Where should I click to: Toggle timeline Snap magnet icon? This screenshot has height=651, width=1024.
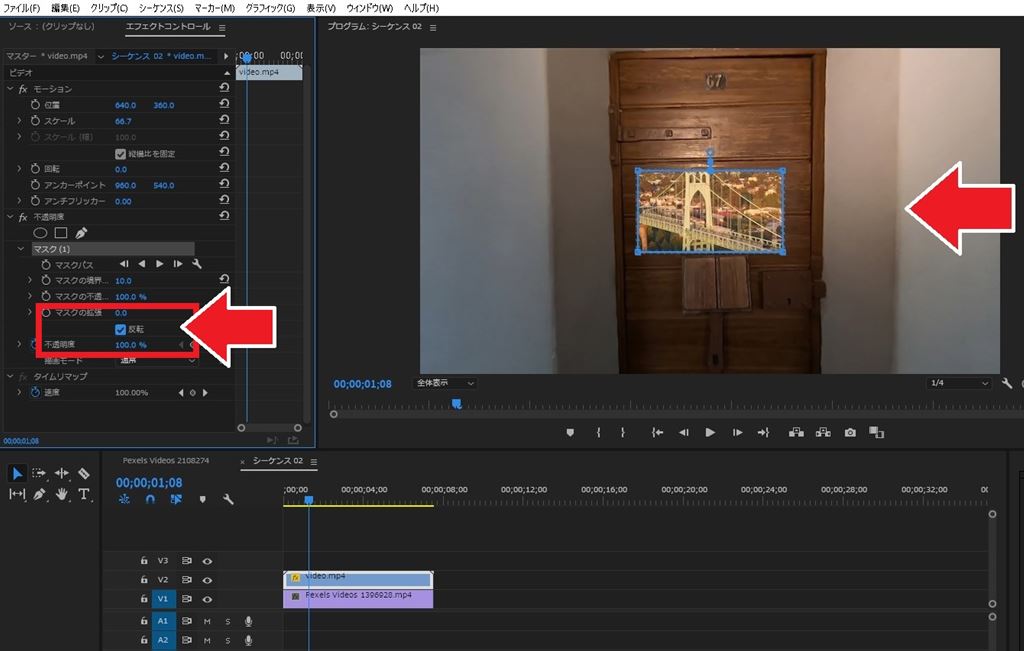point(150,499)
